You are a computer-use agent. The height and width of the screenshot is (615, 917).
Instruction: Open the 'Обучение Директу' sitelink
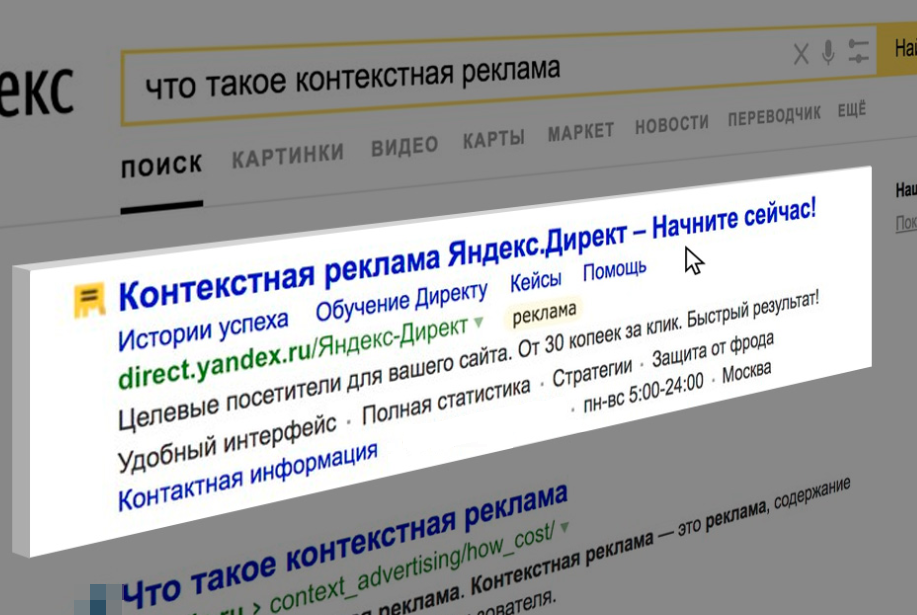tap(401, 301)
